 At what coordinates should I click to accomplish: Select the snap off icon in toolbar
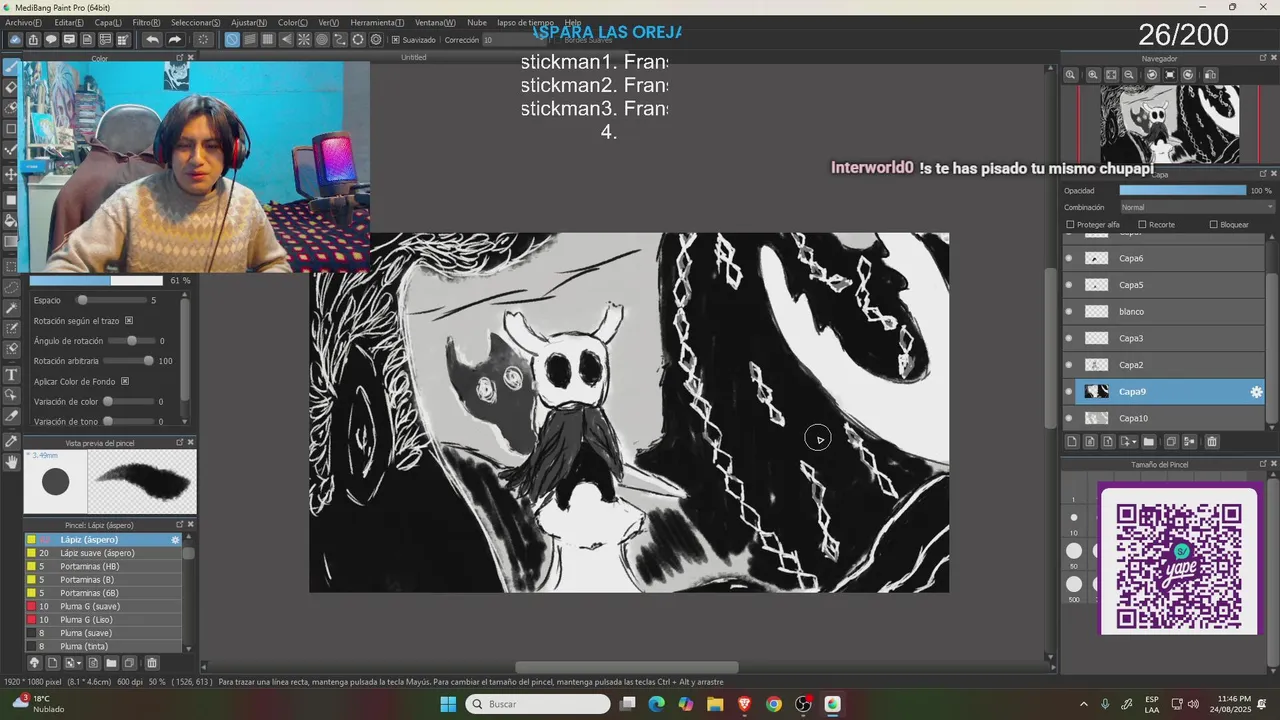pos(232,40)
